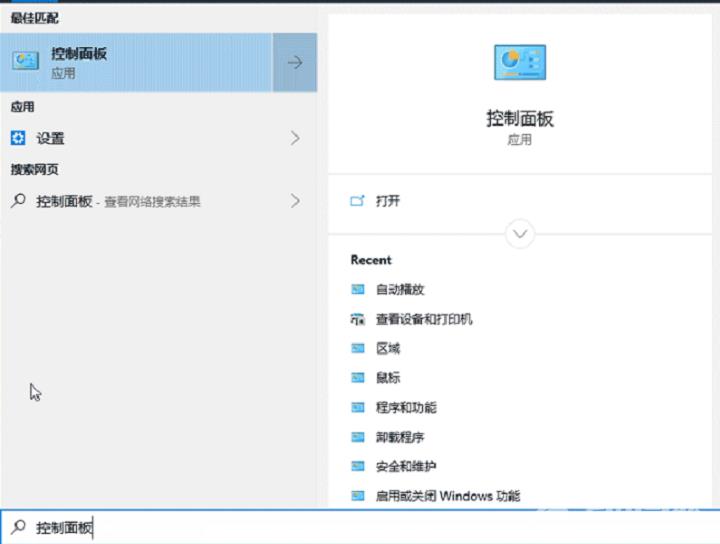This screenshot has height=544, width=720.
Task: Open recent item 鼠标
Action: tap(388, 378)
